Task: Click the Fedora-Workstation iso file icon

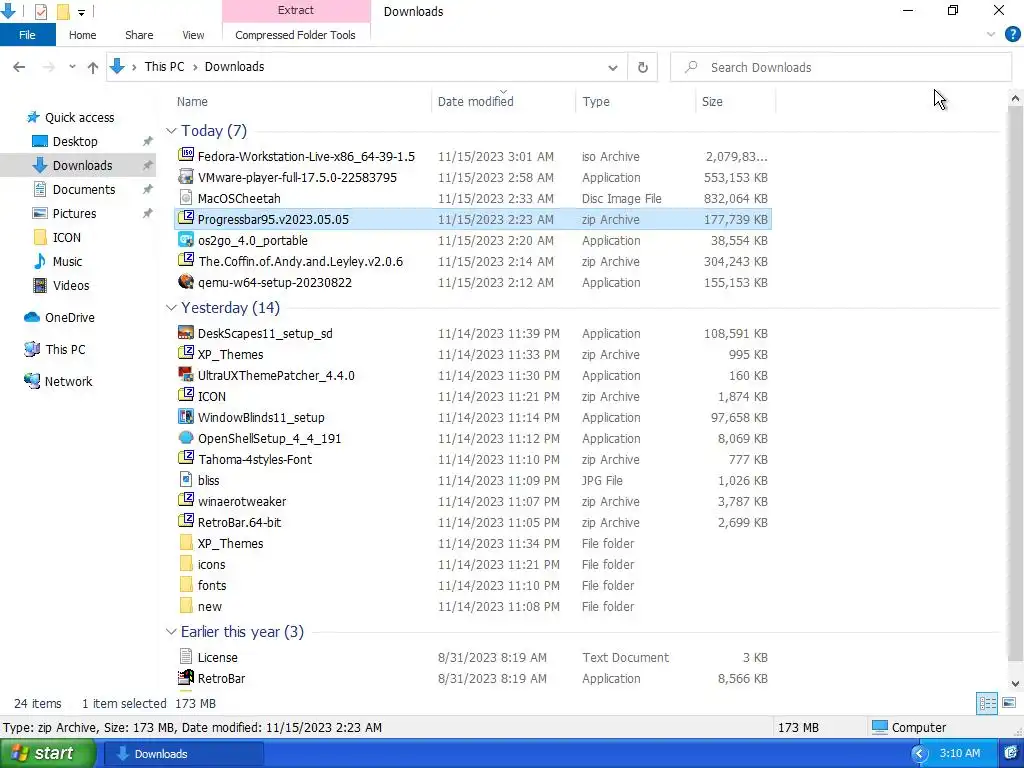Action: coord(186,155)
